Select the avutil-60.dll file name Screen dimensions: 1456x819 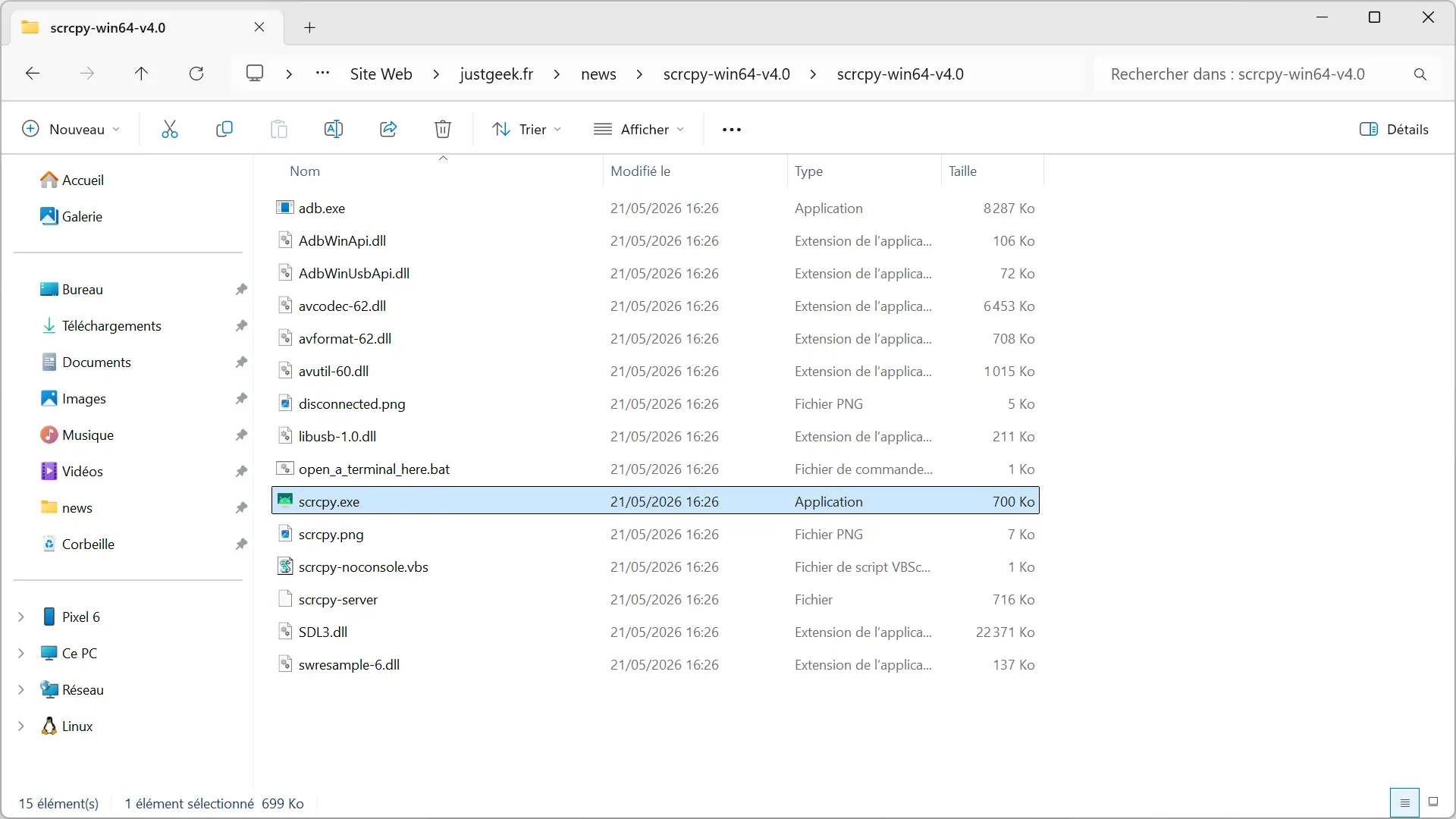tap(334, 372)
